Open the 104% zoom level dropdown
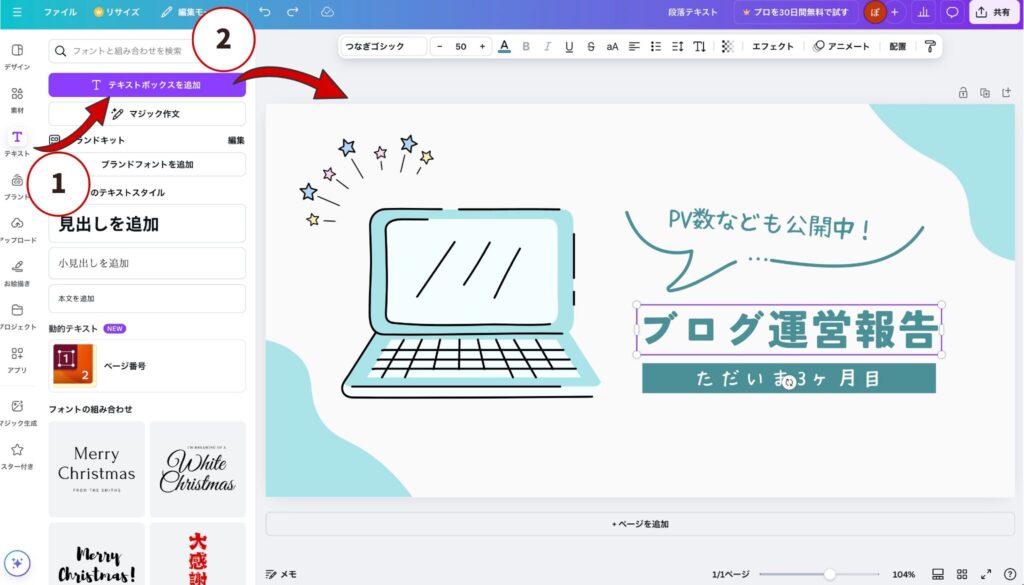This screenshot has height=585, width=1024. (x=903, y=575)
